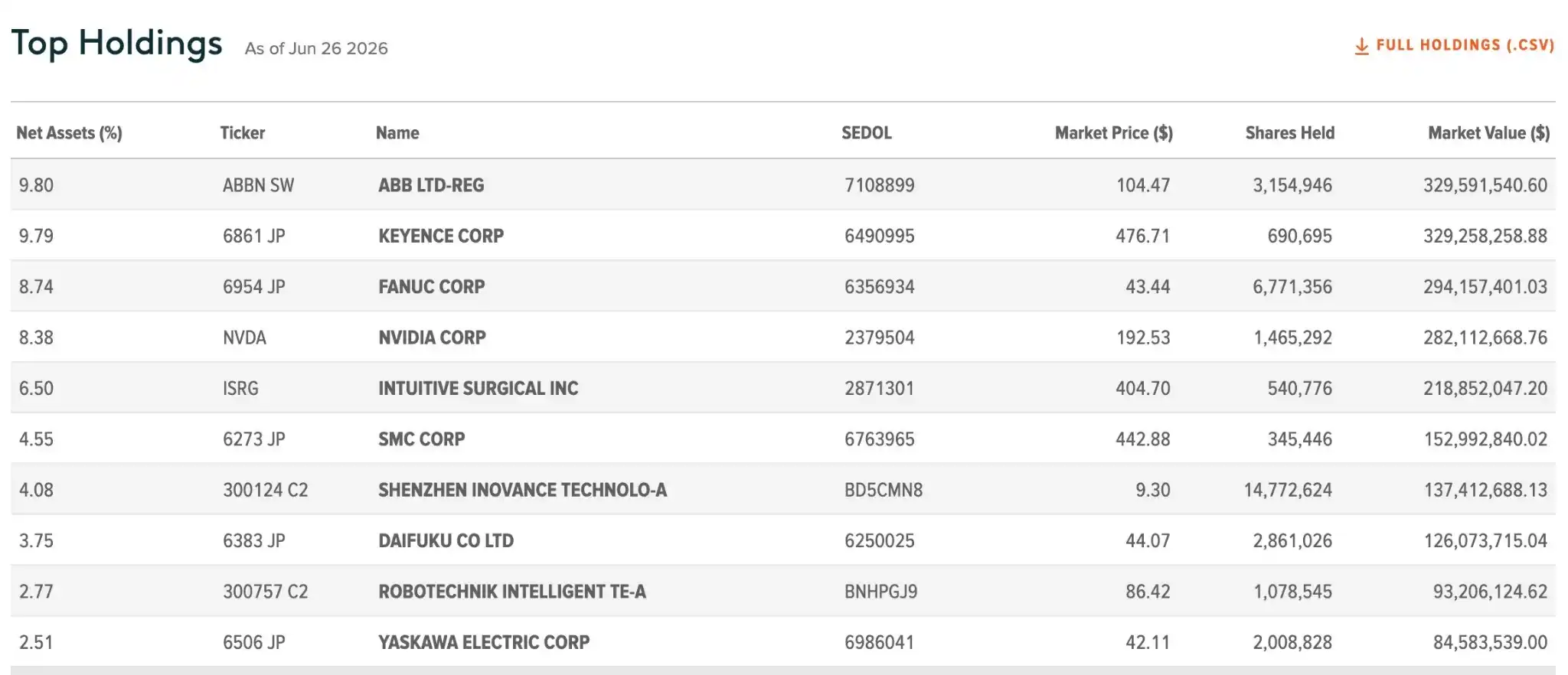Select FANUC CORP holding name
Screen dimensions: 1568x675
pyautogui.click(x=432, y=287)
